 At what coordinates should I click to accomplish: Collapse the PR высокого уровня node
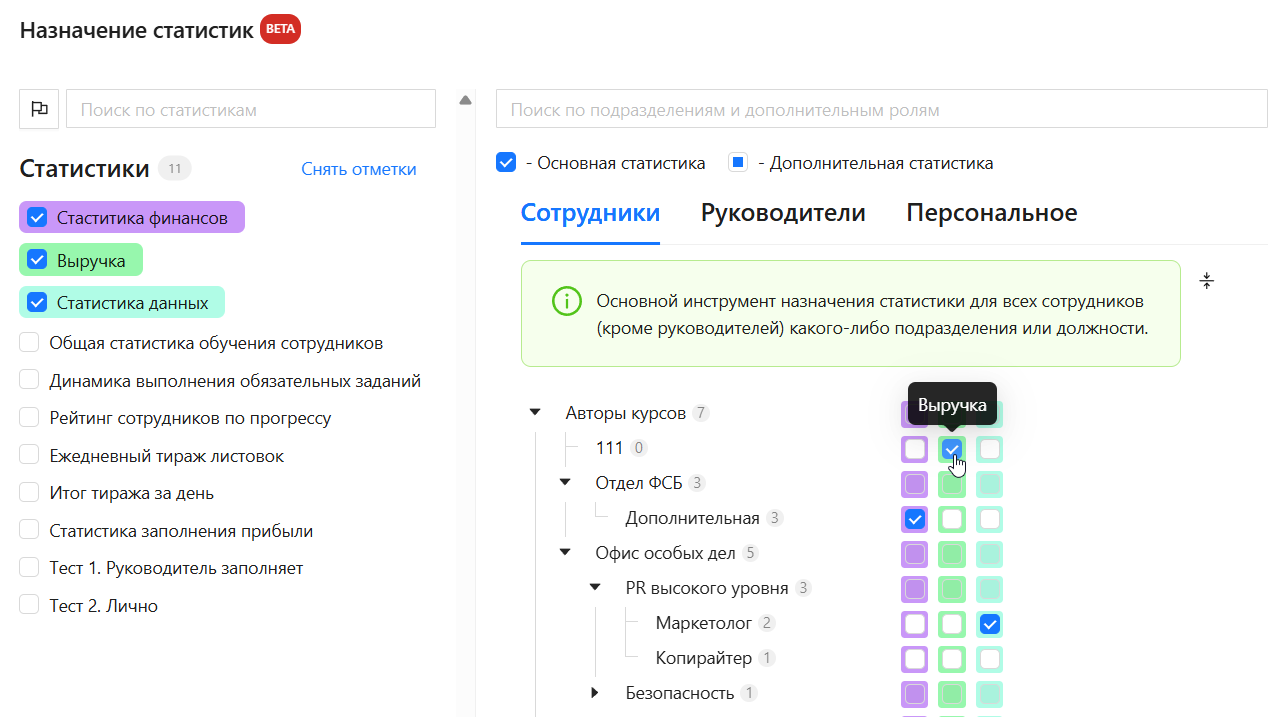(x=595, y=588)
